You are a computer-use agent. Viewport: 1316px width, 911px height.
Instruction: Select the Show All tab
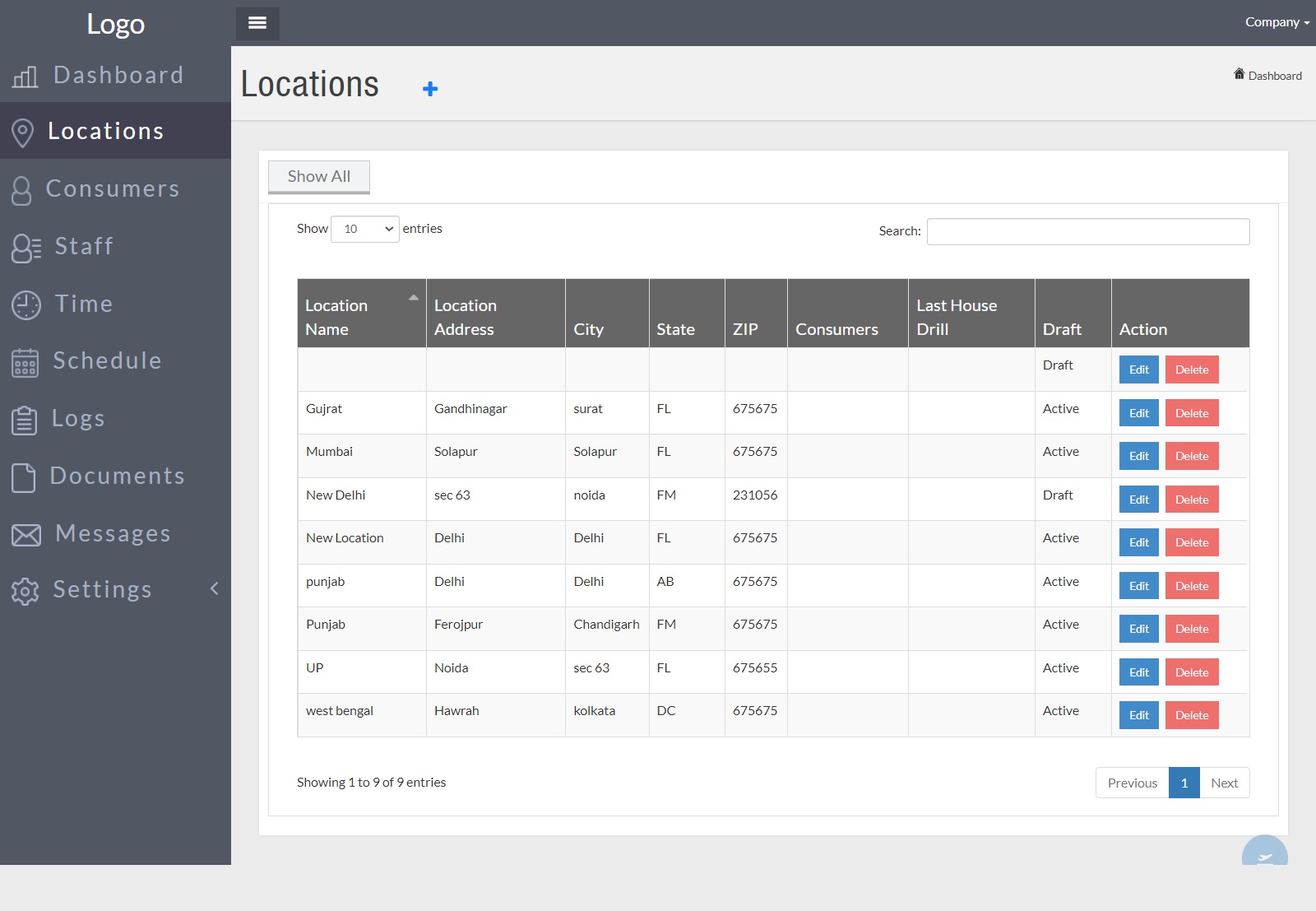coord(319,177)
